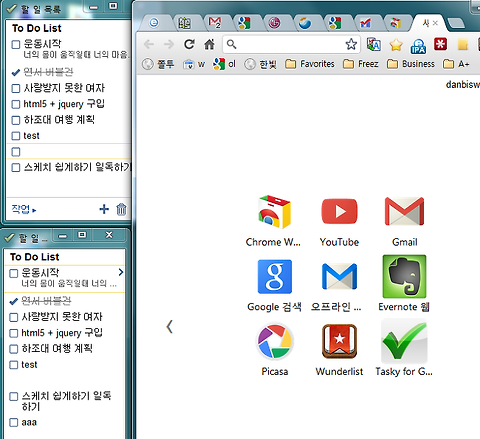This screenshot has height=439, width=480.
Task: Select 스케치 쉽게하기 task text in bottom list
Action: (x=66, y=401)
